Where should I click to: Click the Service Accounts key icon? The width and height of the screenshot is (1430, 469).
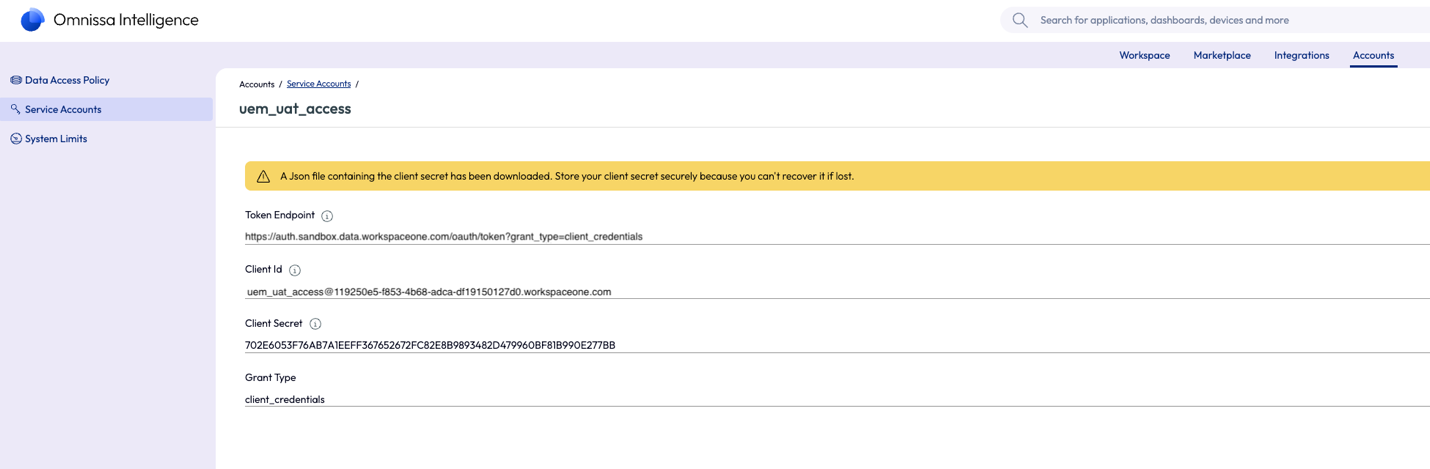click(x=16, y=109)
